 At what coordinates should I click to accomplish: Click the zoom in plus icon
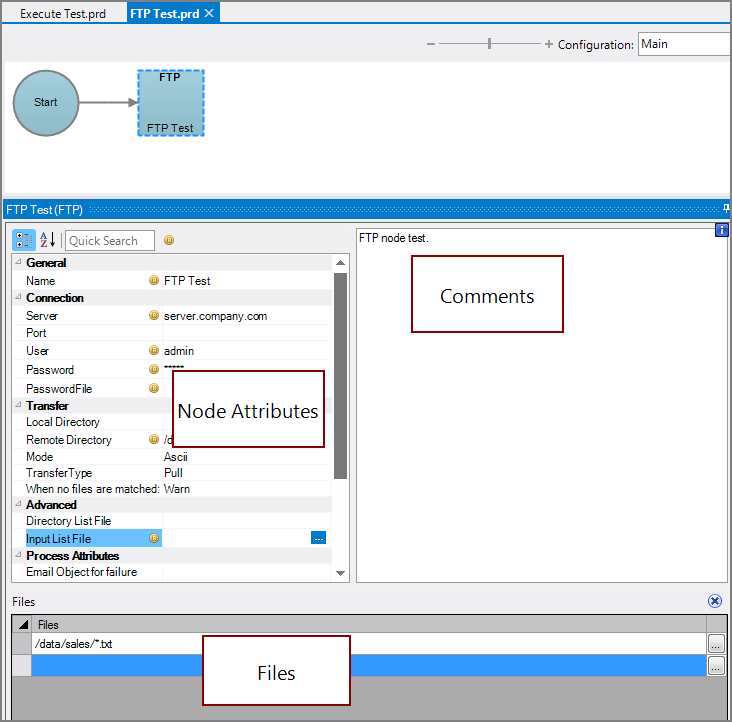point(549,44)
